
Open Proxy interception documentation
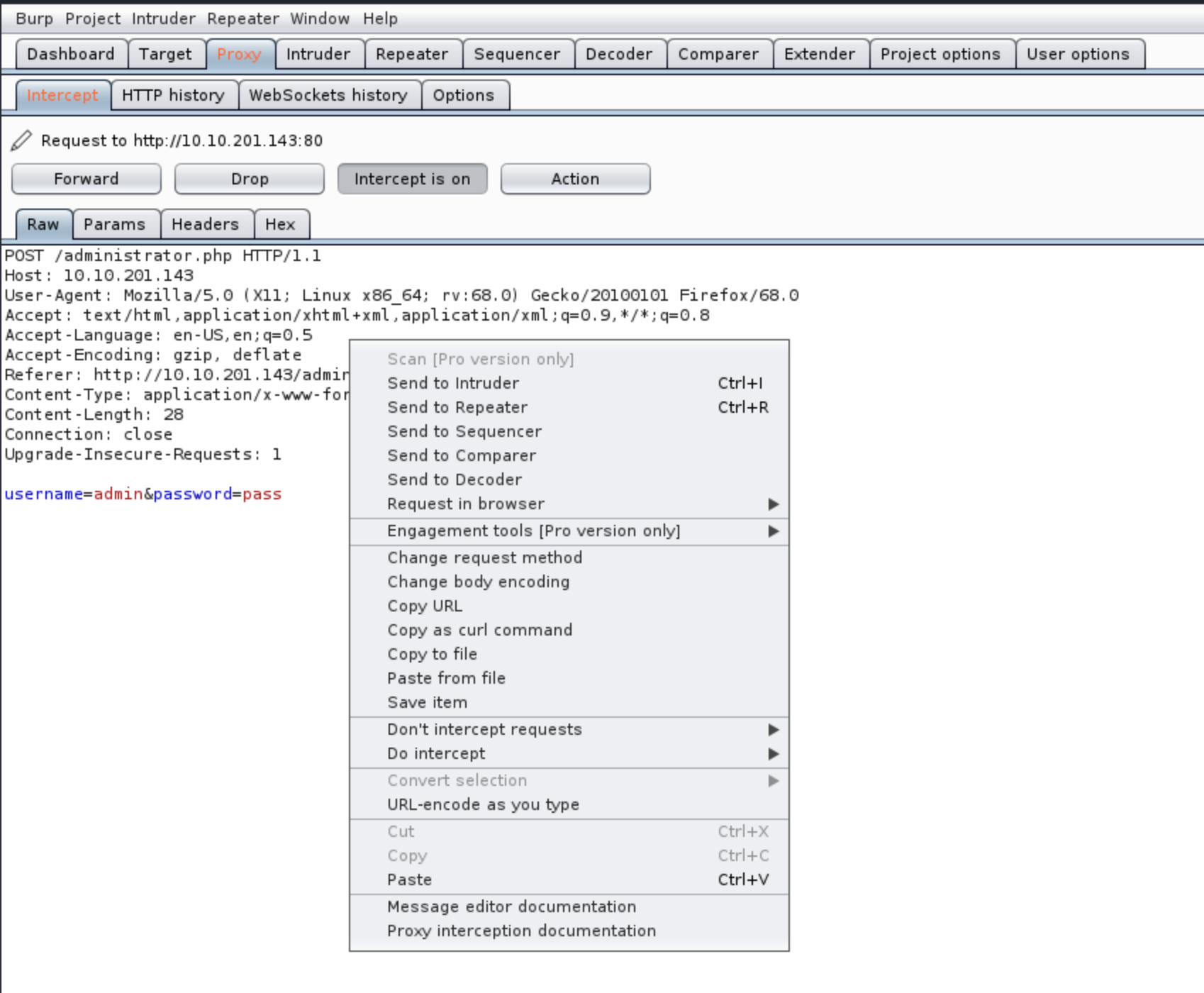tap(521, 931)
